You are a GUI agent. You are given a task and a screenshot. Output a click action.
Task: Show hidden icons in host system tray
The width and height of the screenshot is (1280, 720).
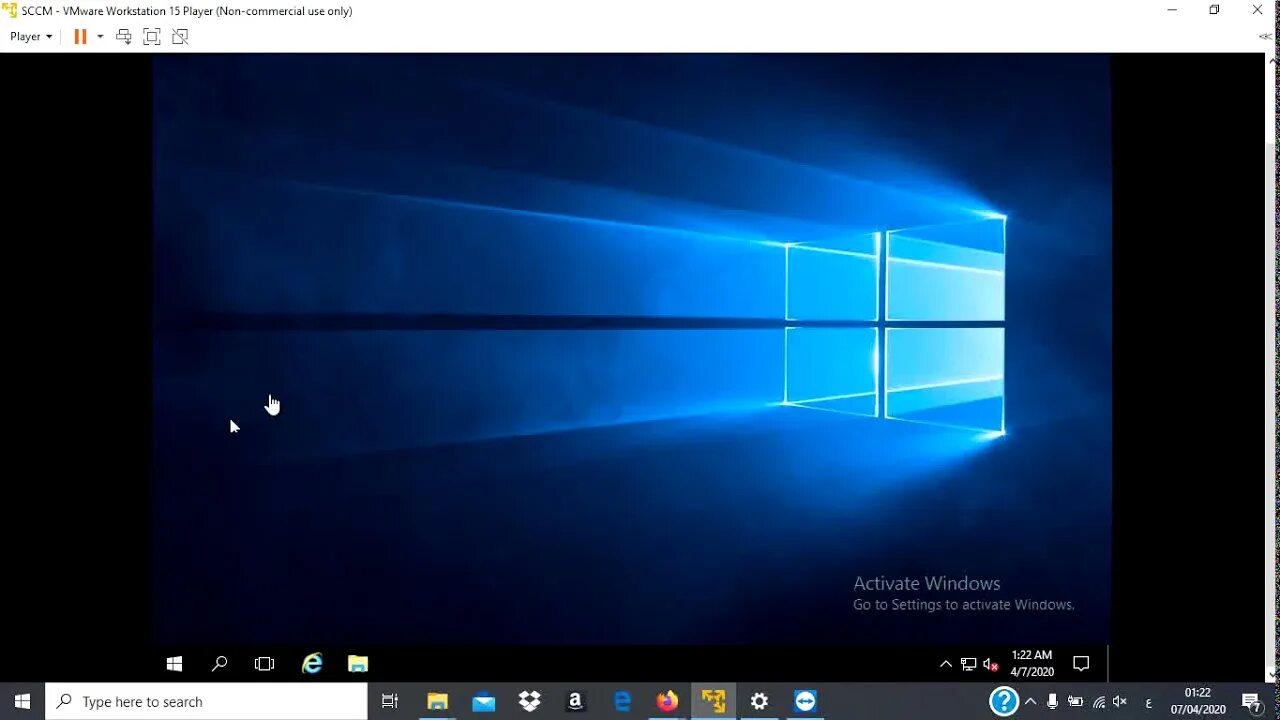tap(1030, 701)
